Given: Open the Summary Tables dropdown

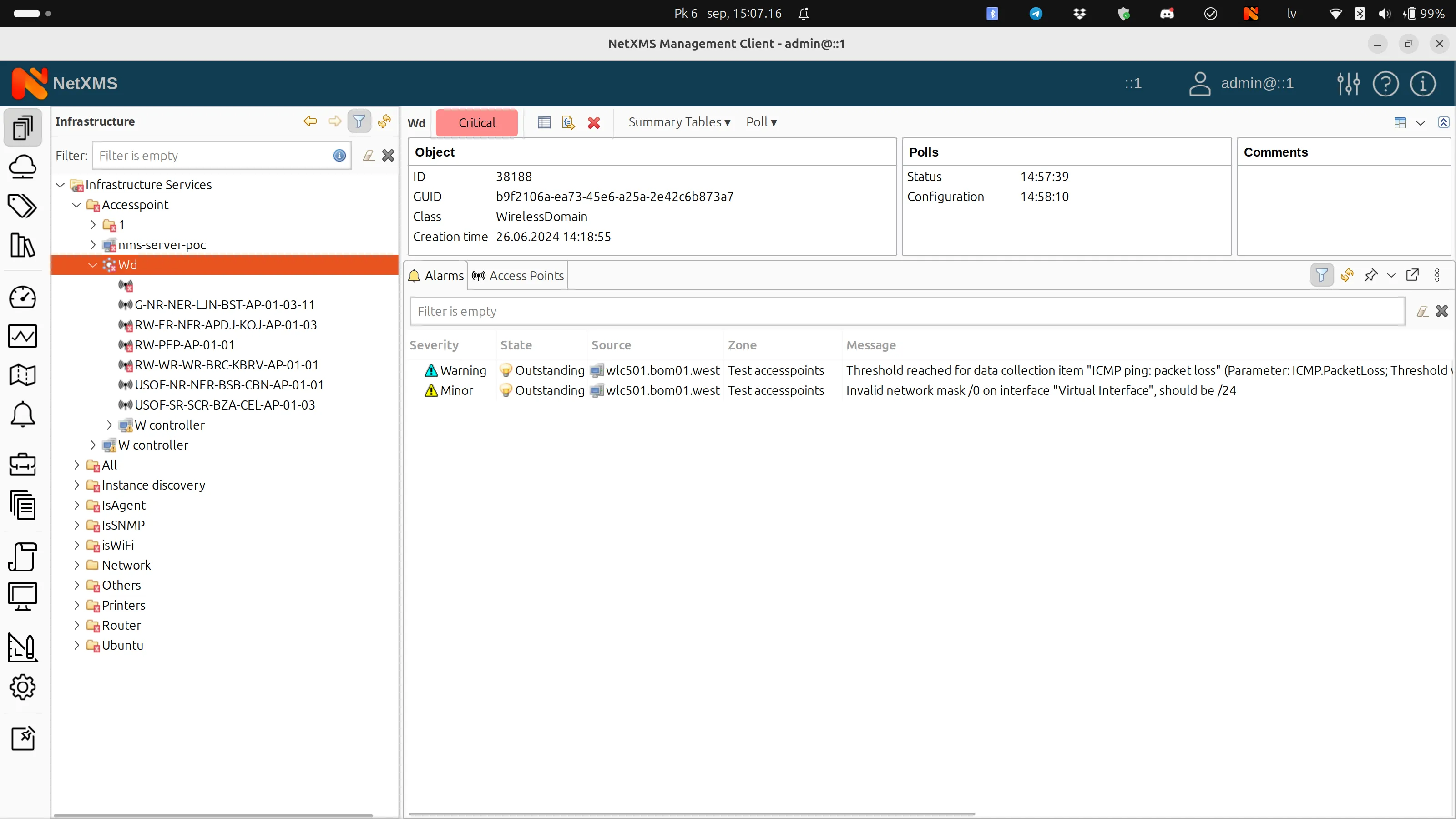Looking at the screenshot, I should pyautogui.click(x=678, y=121).
